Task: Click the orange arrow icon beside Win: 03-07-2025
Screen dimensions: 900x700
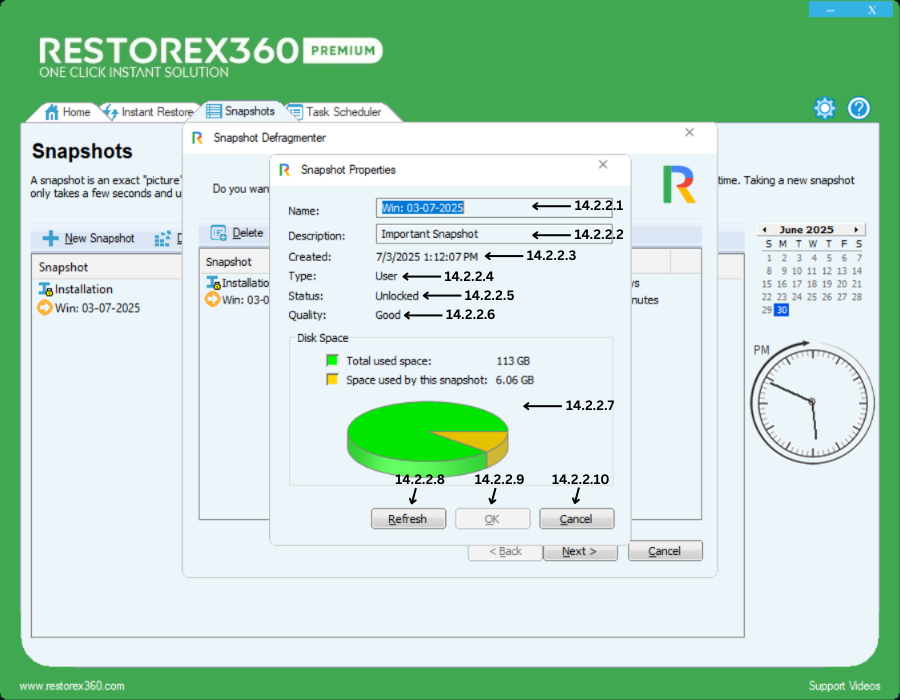Action: point(45,308)
